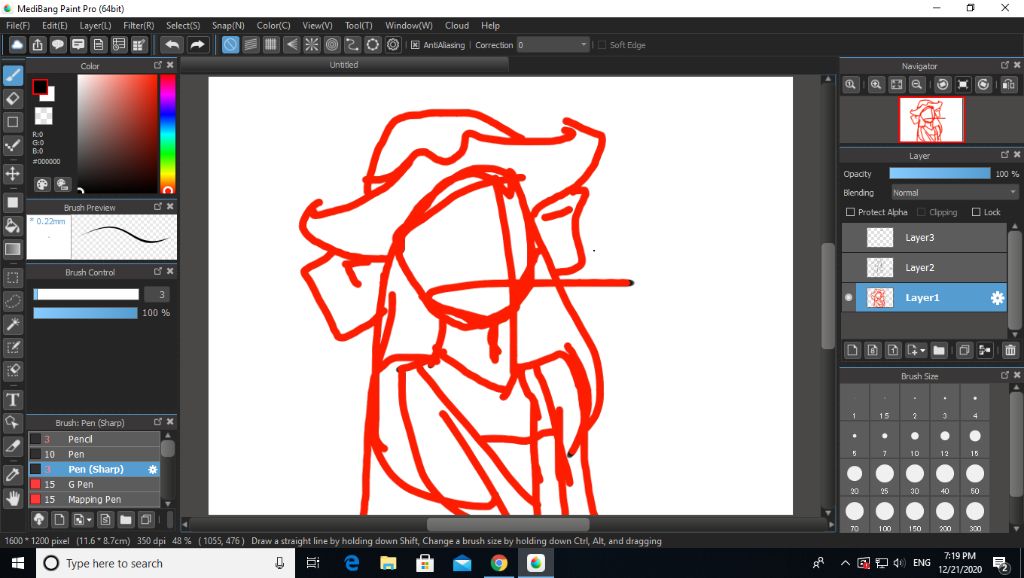
Task: Toggle the AntiAliasing checkbox
Action: pyautogui.click(x=415, y=45)
